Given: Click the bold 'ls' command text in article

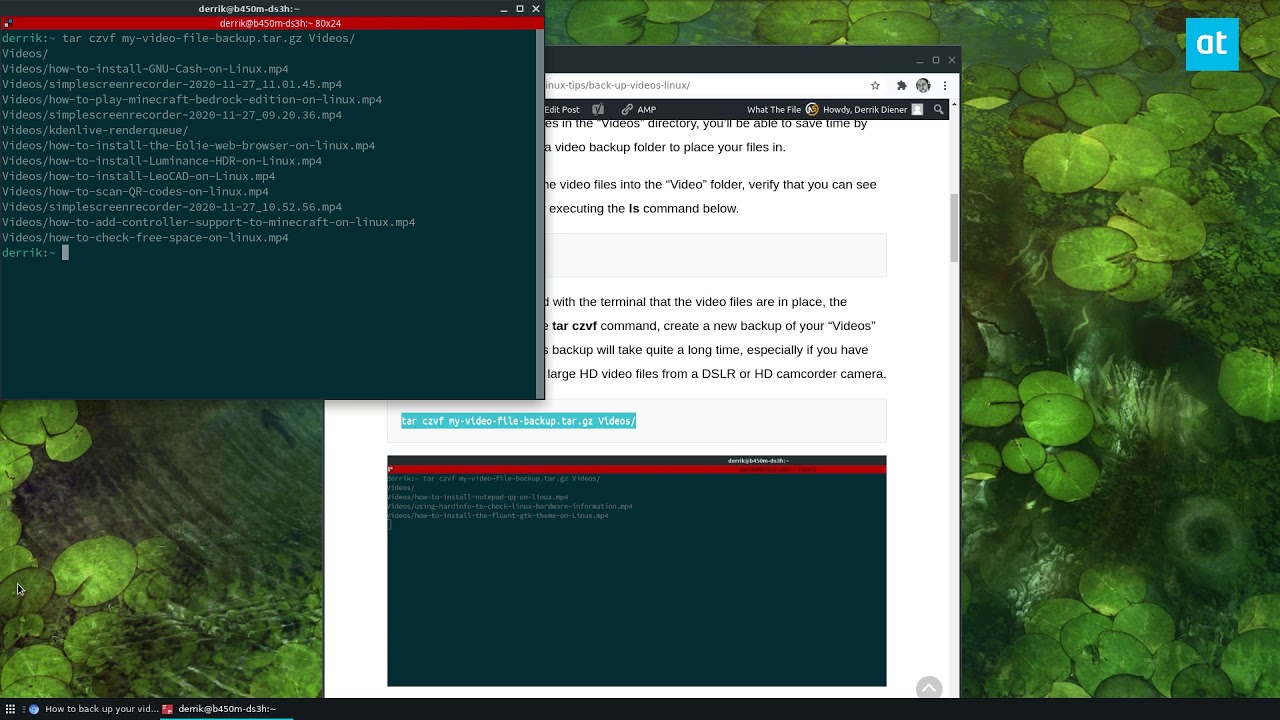Looking at the screenshot, I should [634, 209].
